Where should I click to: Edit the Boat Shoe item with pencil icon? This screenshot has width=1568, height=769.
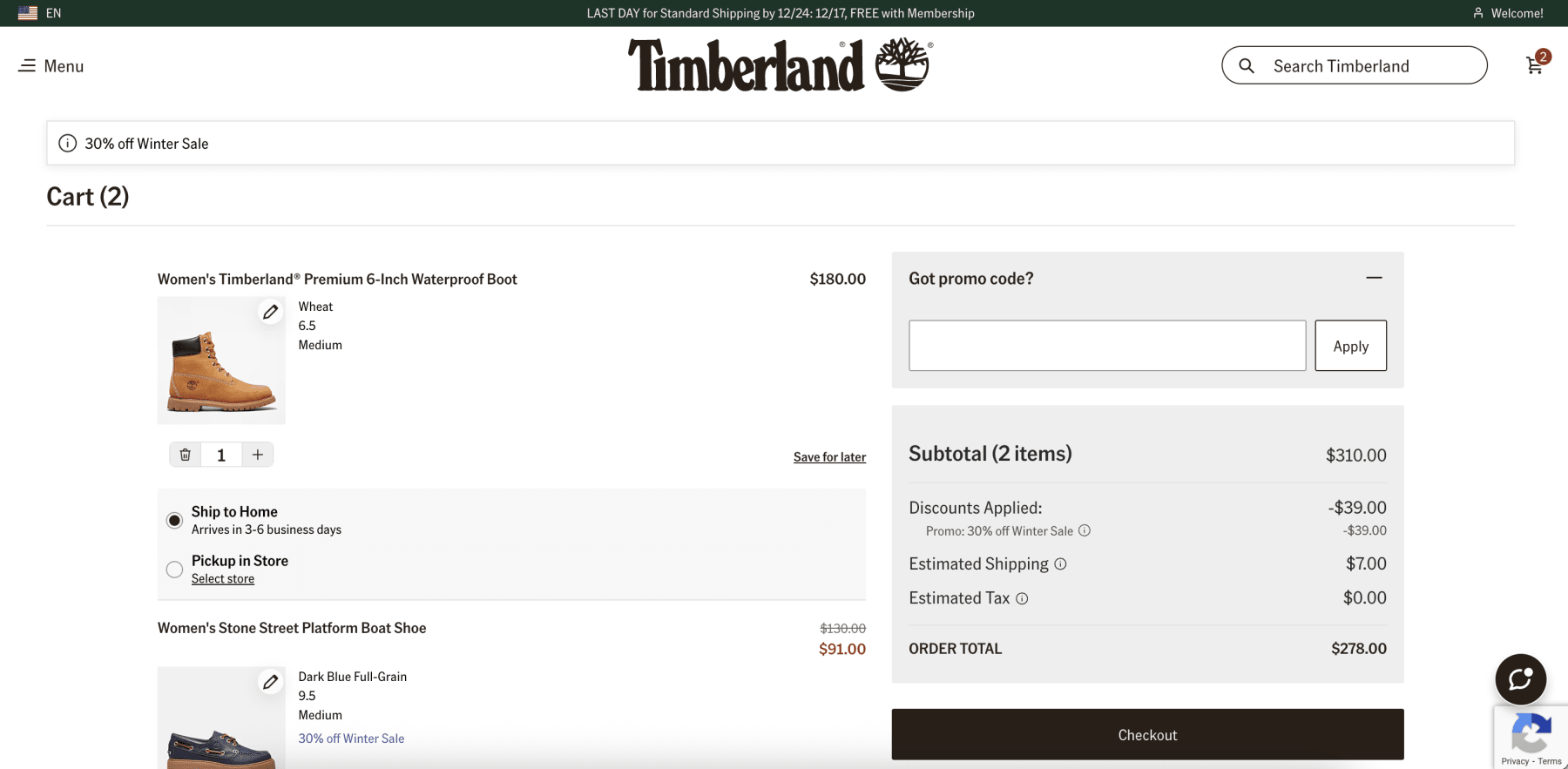point(271,682)
